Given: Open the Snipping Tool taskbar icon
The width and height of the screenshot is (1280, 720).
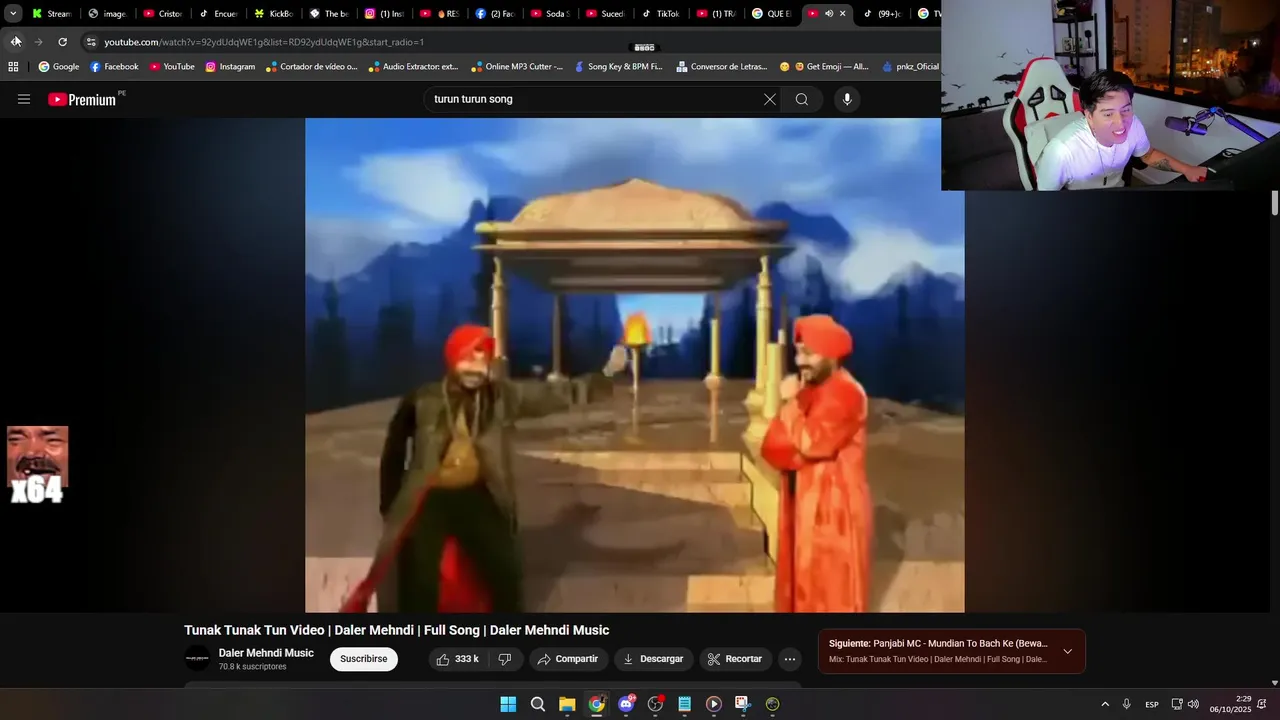Looking at the screenshot, I should click(x=742, y=704).
